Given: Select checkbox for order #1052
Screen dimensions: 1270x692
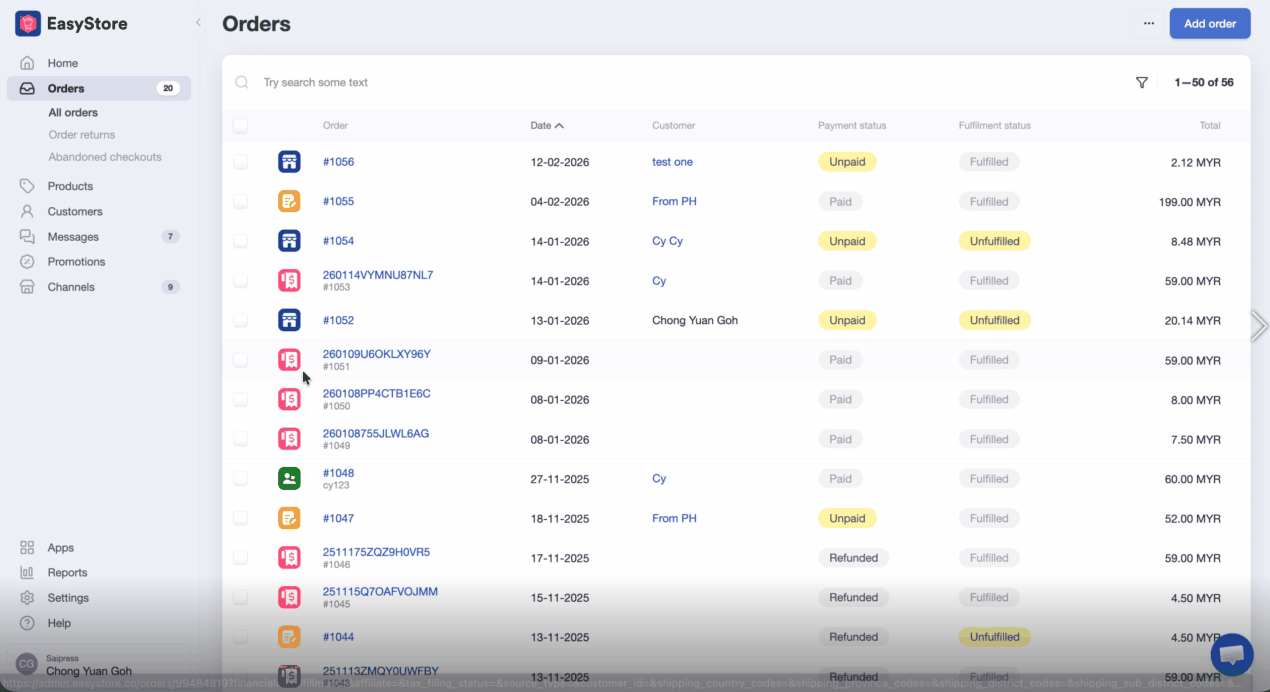Looking at the screenshot, I should coord(240,321).
